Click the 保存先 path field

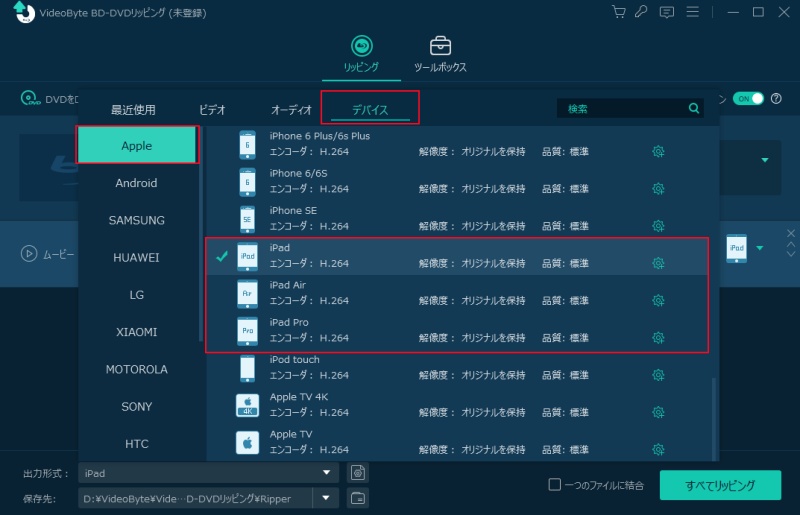(195, 498)
